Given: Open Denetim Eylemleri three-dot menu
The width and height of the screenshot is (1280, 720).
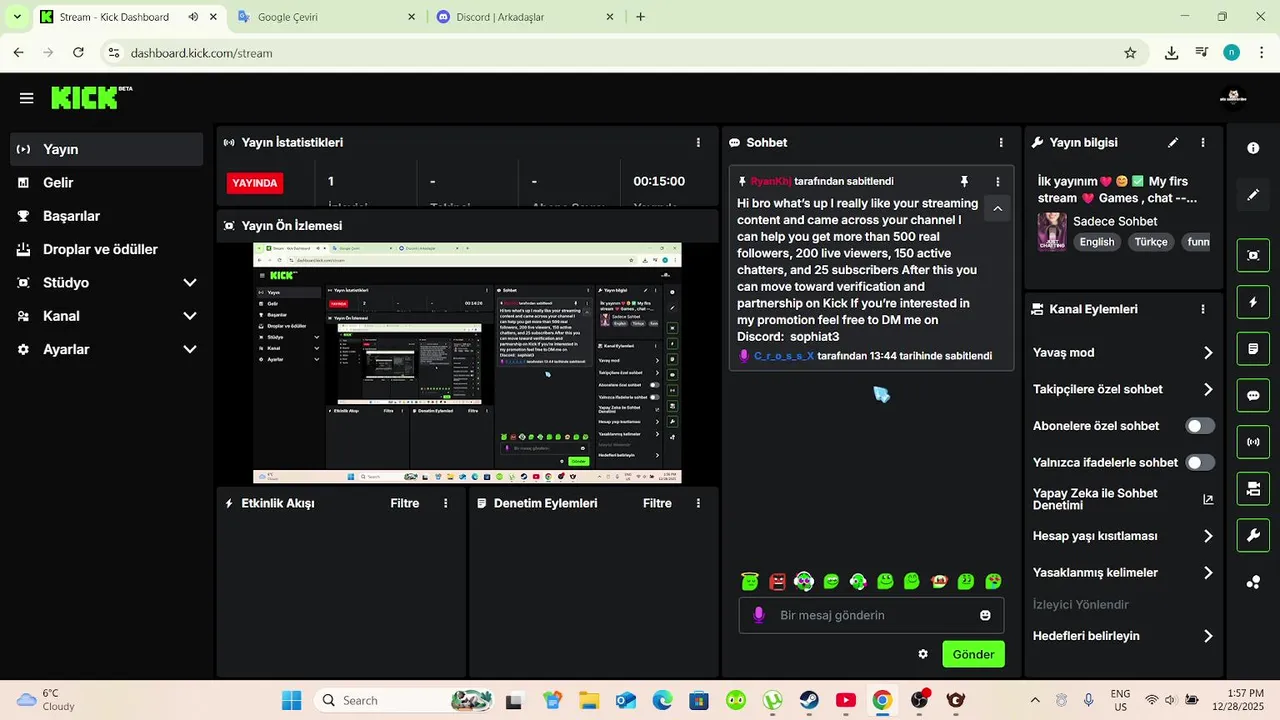Looking at the screenshot, I should (698, 504).
